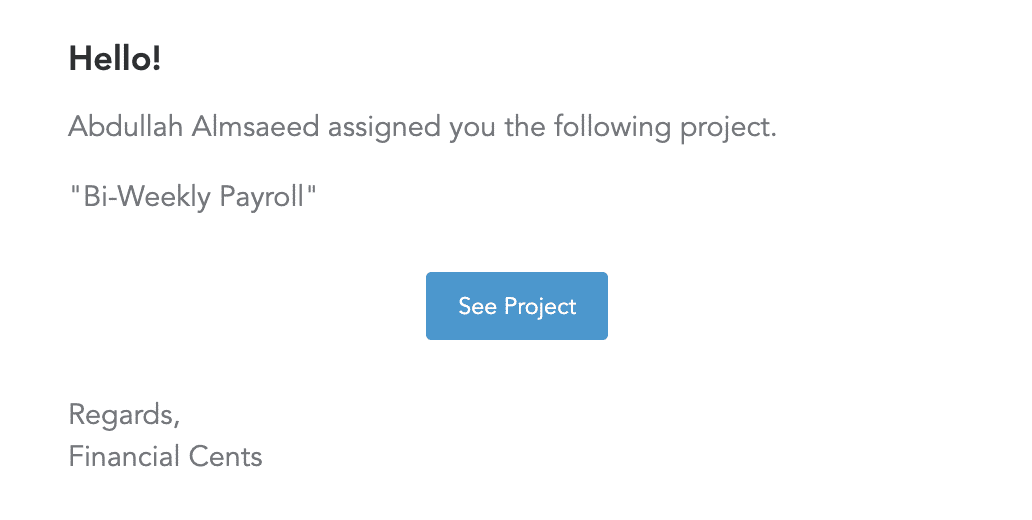This screenshot has height=520, width=1032.
Task: Click the word assigned in the sentence
Action: 384,128
